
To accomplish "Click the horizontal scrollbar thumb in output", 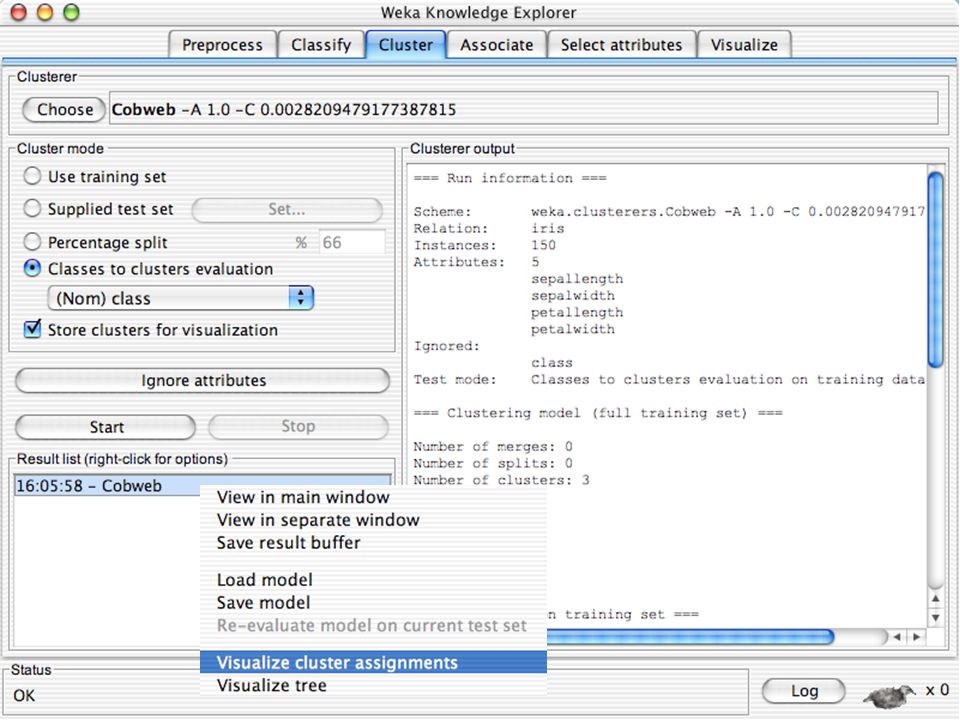I will 691,637.
